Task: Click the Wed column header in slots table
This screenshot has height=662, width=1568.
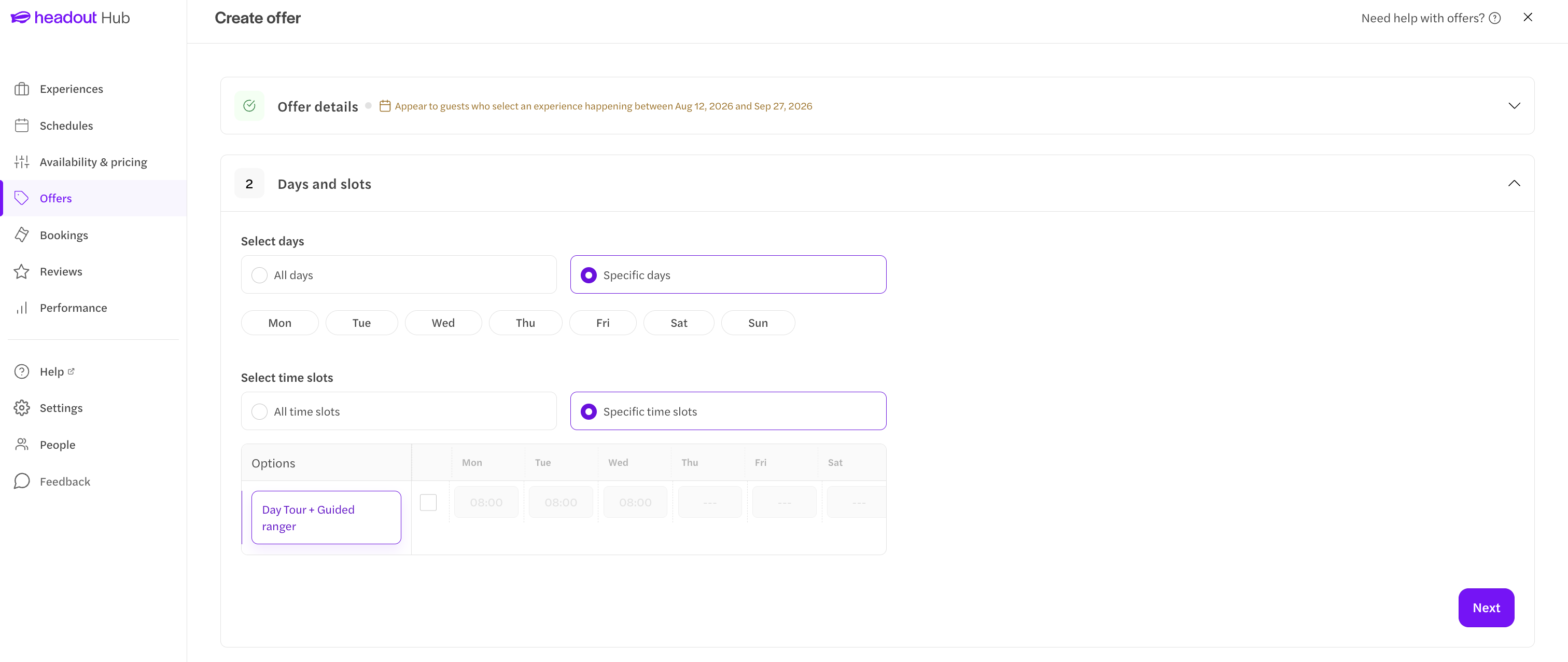Action: (x=618, y=463)
